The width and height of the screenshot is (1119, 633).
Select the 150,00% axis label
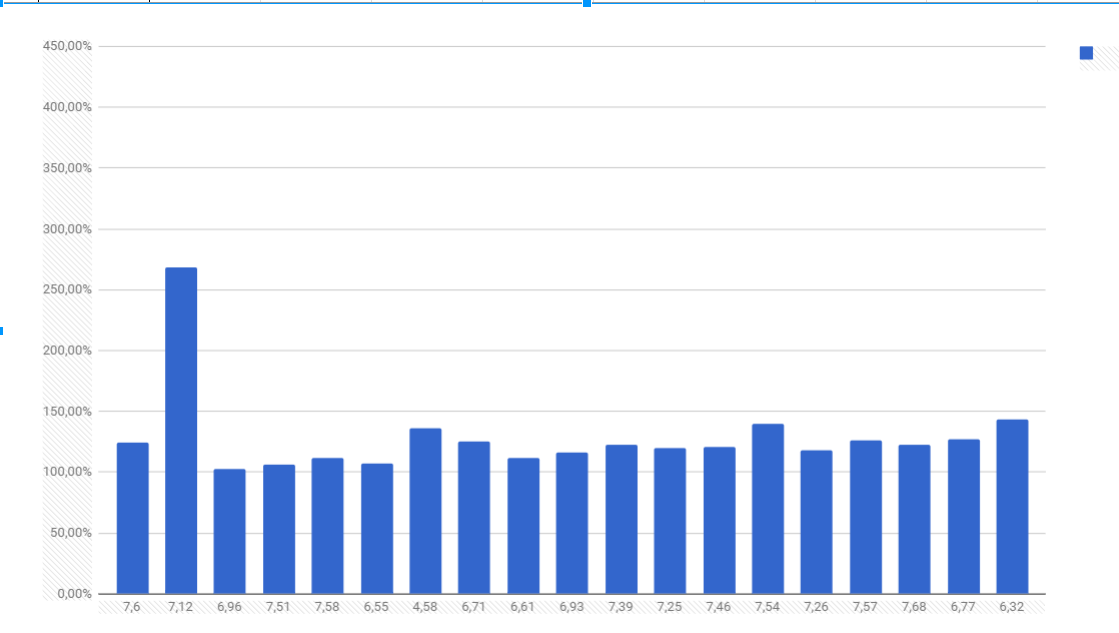click(67, 412)
